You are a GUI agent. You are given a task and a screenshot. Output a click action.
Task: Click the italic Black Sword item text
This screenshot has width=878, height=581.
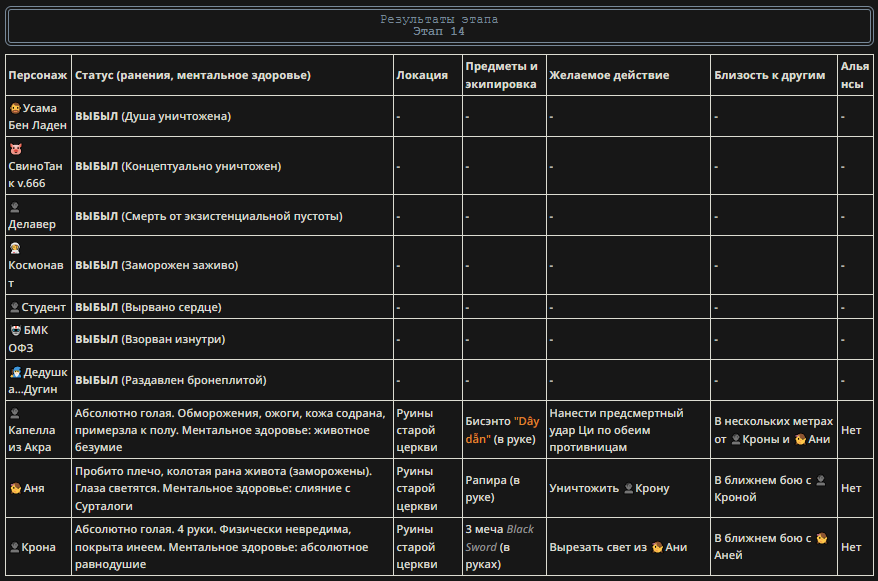[x=499, y=538]
